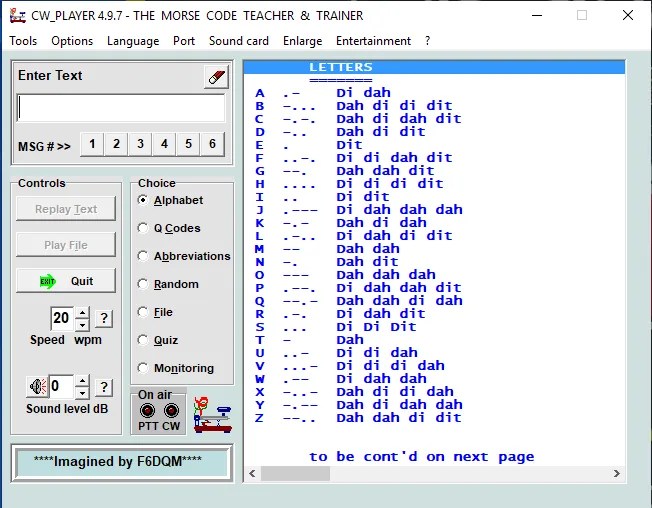The width and height of the screenshot is (652, 508).
Task: Open the Options menu
Action: (x=72, y=41)
